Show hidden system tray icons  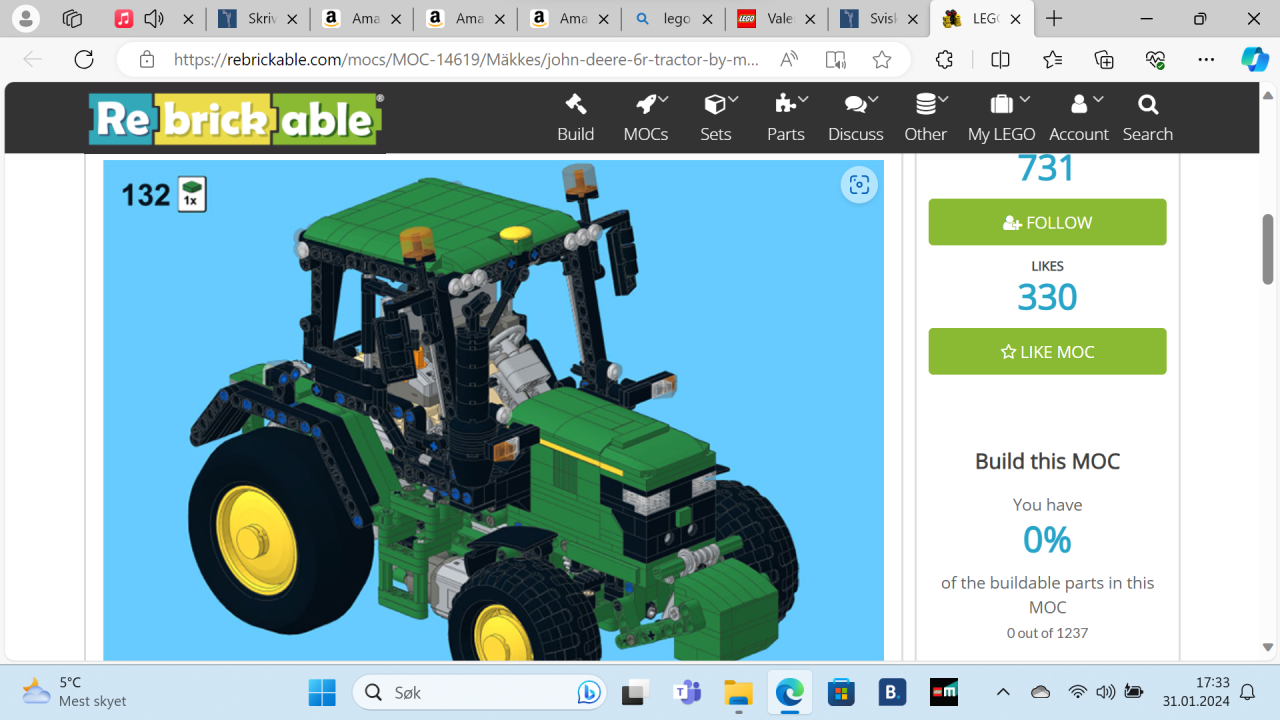(x=1003, y=692)
